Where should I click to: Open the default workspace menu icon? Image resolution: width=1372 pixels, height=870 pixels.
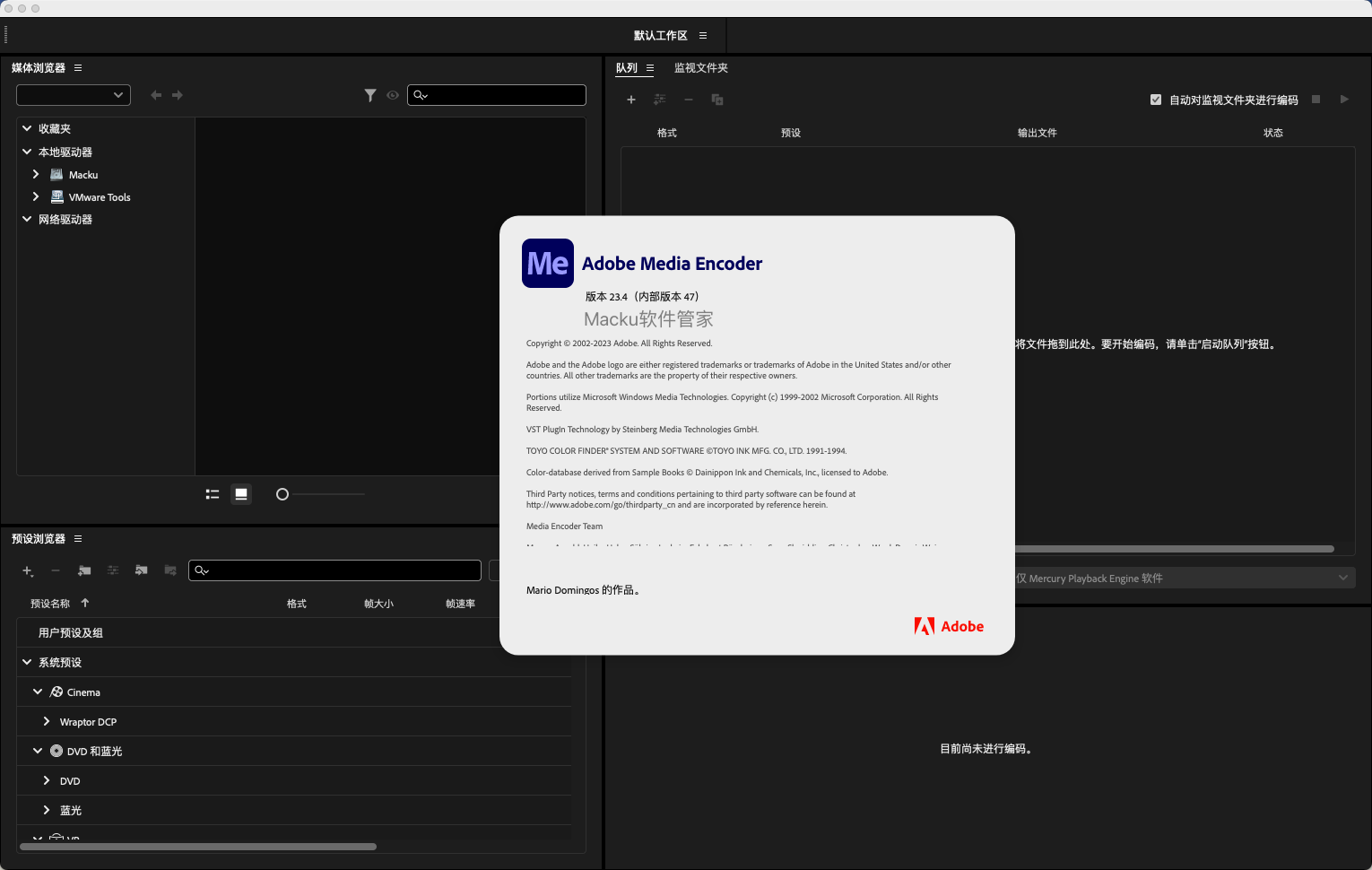click(x=703, y=36)
